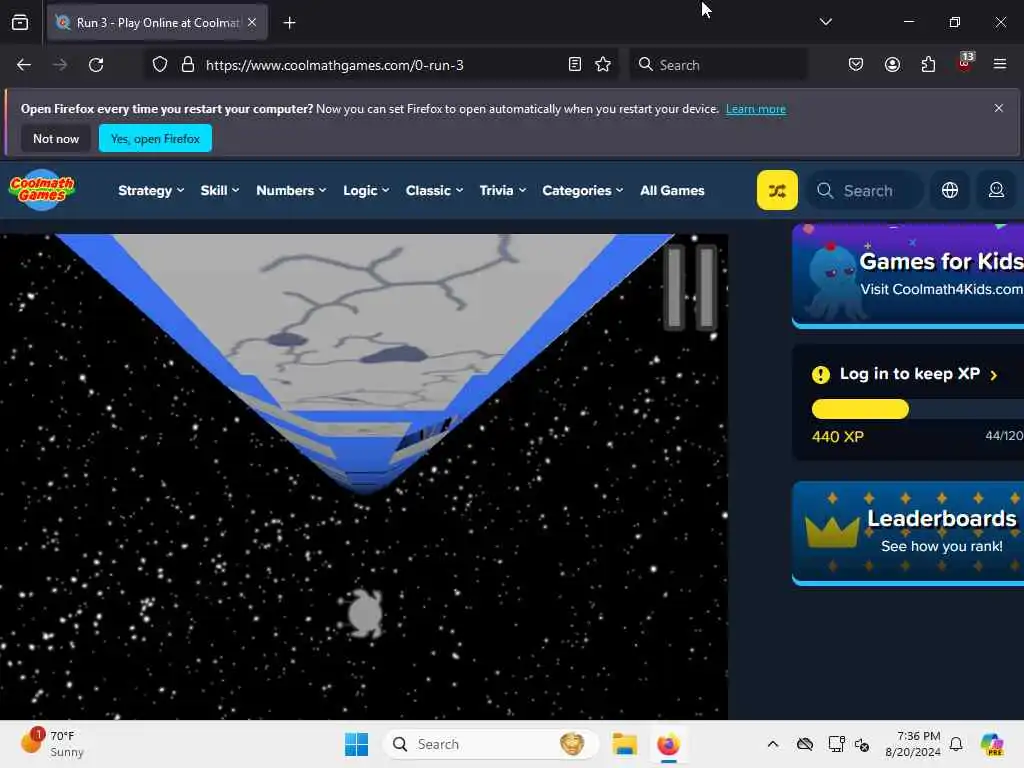
Task: Pause the Run 3 game
Action: 691,287
